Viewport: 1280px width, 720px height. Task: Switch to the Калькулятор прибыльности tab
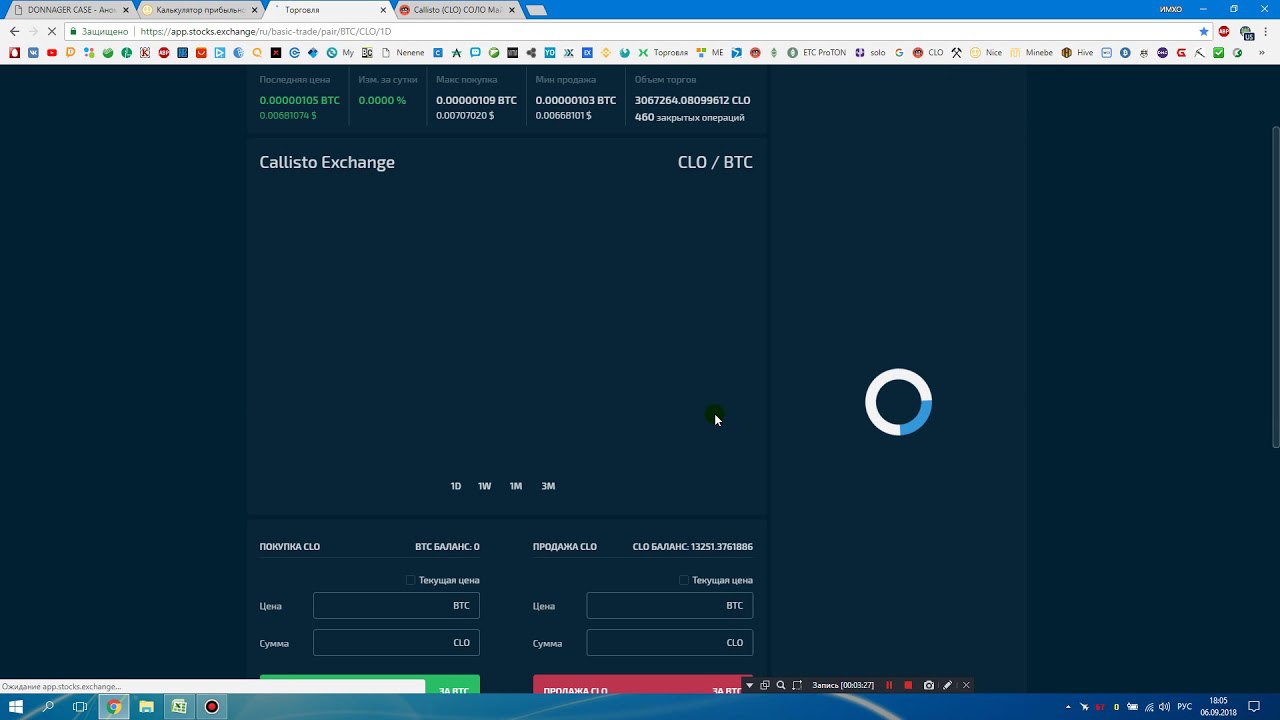click(x=198, y=10)
